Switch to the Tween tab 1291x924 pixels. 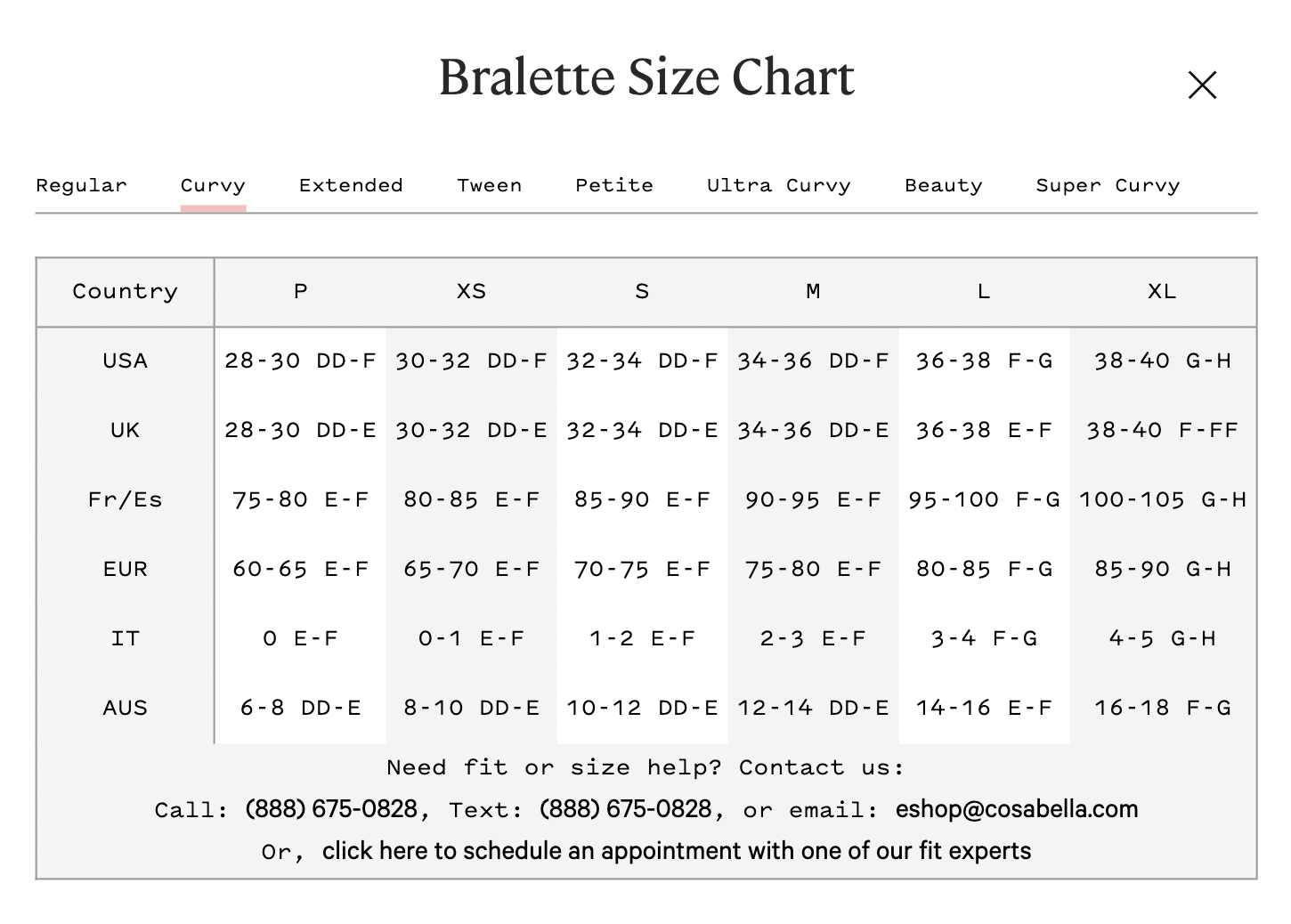(x=489, y=185)
